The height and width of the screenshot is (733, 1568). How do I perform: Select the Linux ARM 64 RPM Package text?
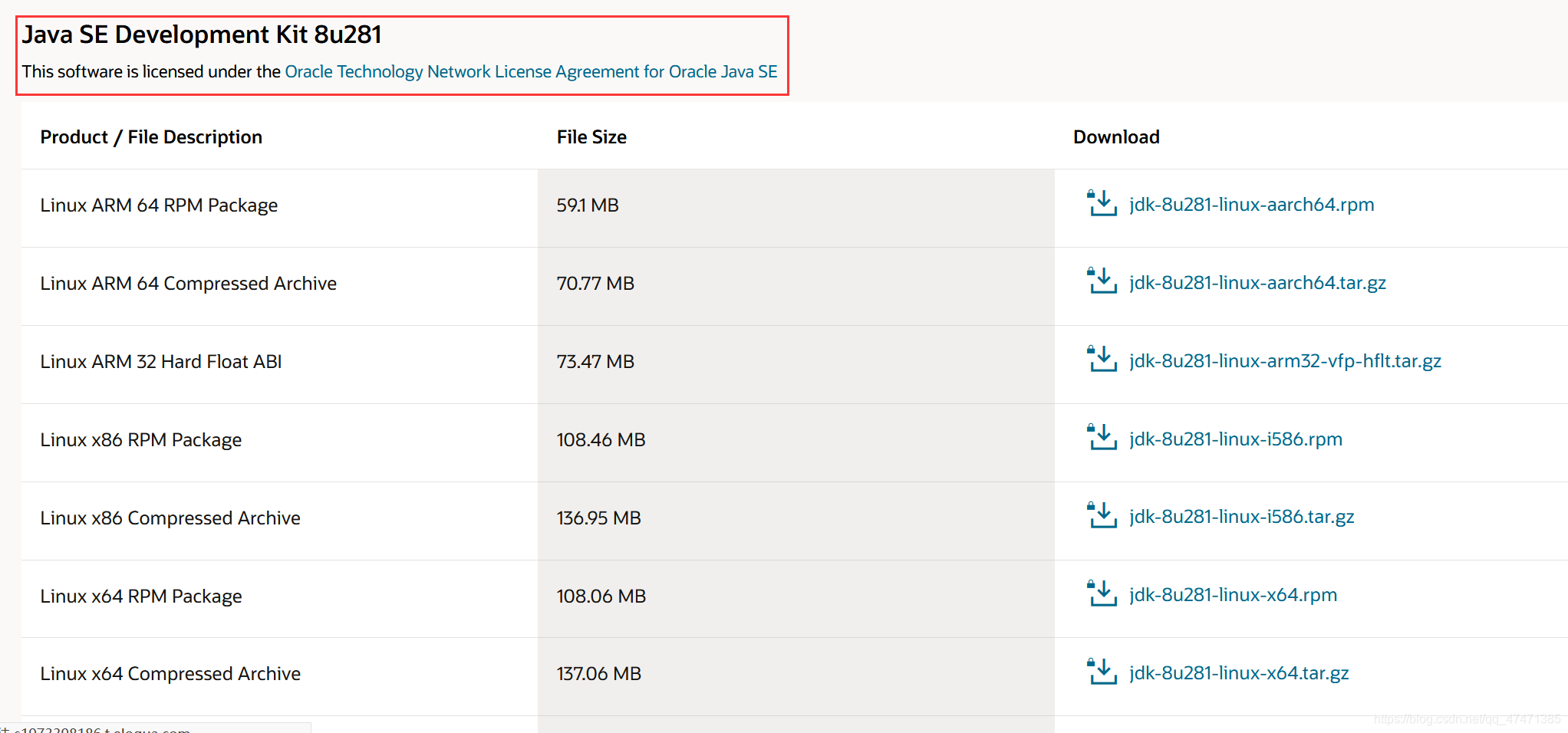coord(159,205)
